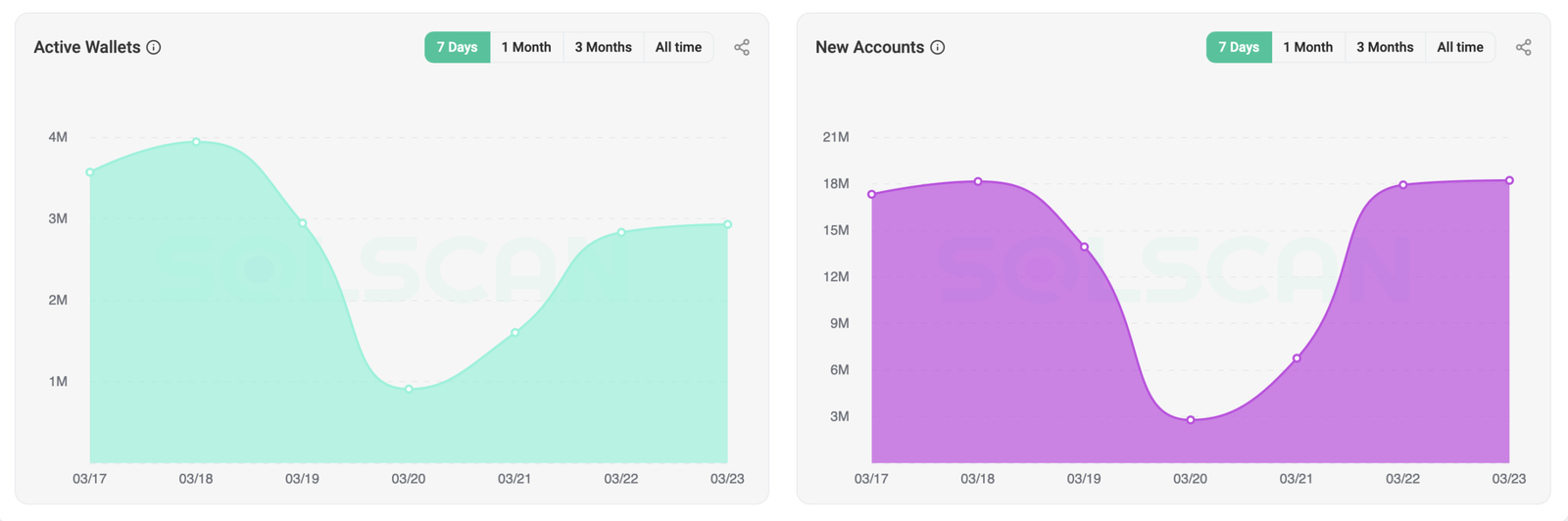Show All time for New Accounts
This screenshot has height=521, width=1568.
click(1460, 47)
